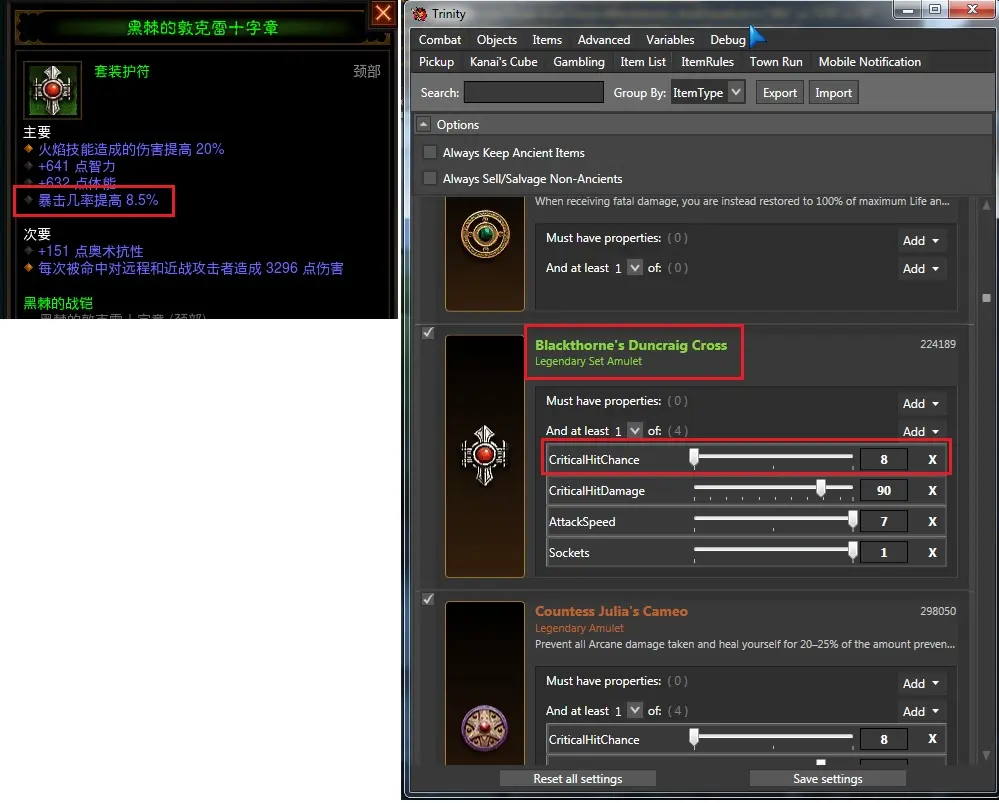Remove the CriticalHitDamage rule with its X
Image resolution: width=999 pixels, height=803 pixels.
coord(932,491)
